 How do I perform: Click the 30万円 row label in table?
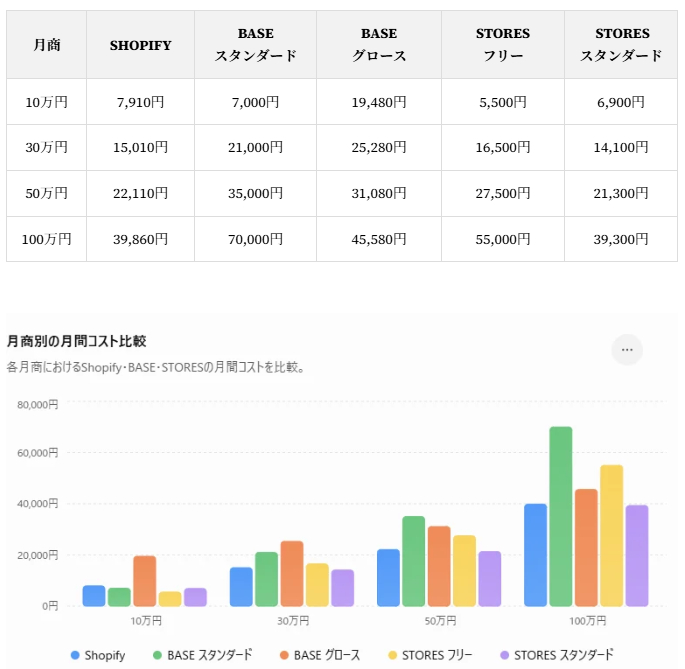tap(46, 147)
